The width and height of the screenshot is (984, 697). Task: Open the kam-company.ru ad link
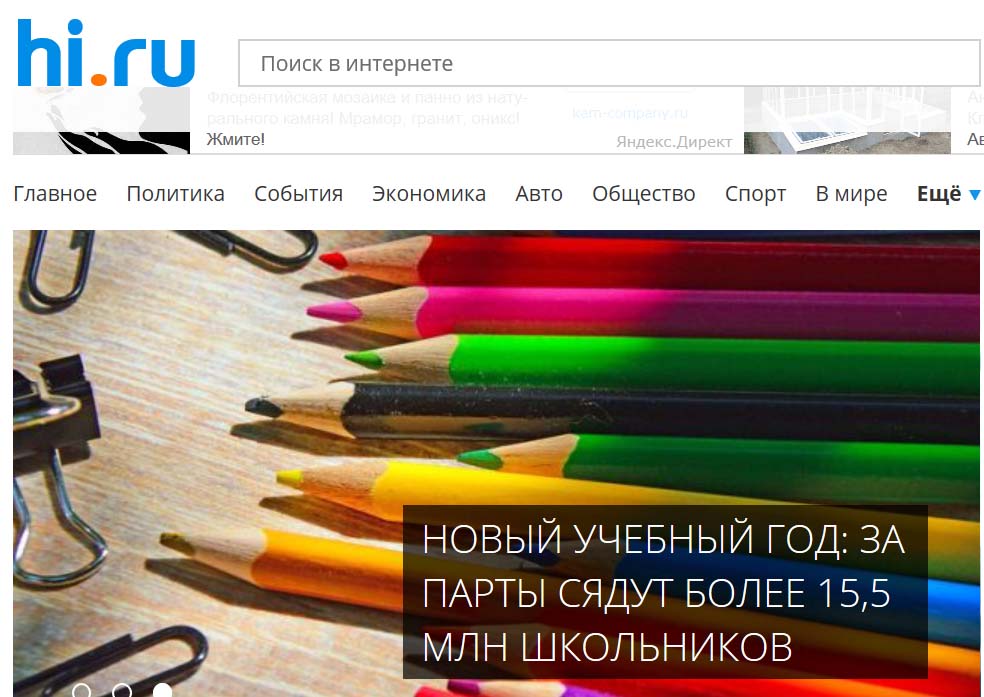pyautogui.click(x=630, y=114)
